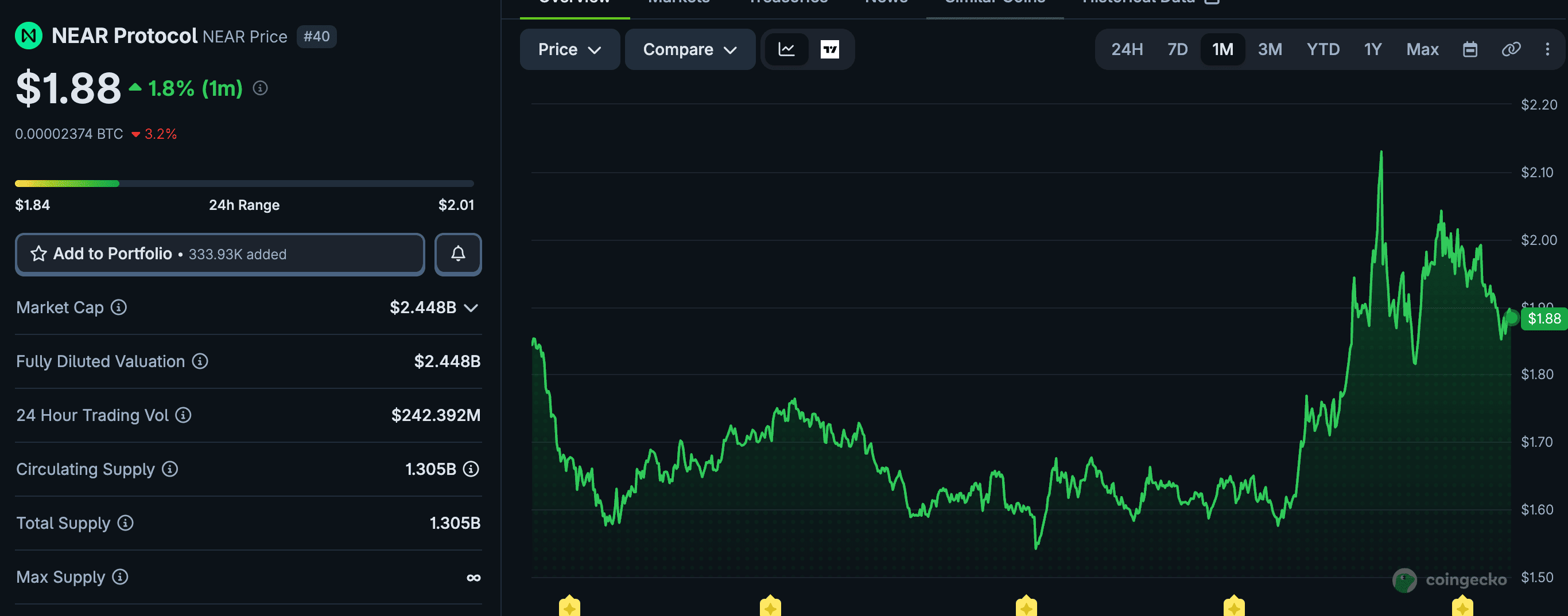The height and width of the screenshot is (616, 1568).
Task: Click the $2.448B Fully Diluted Valuation value
Action: 448,361
